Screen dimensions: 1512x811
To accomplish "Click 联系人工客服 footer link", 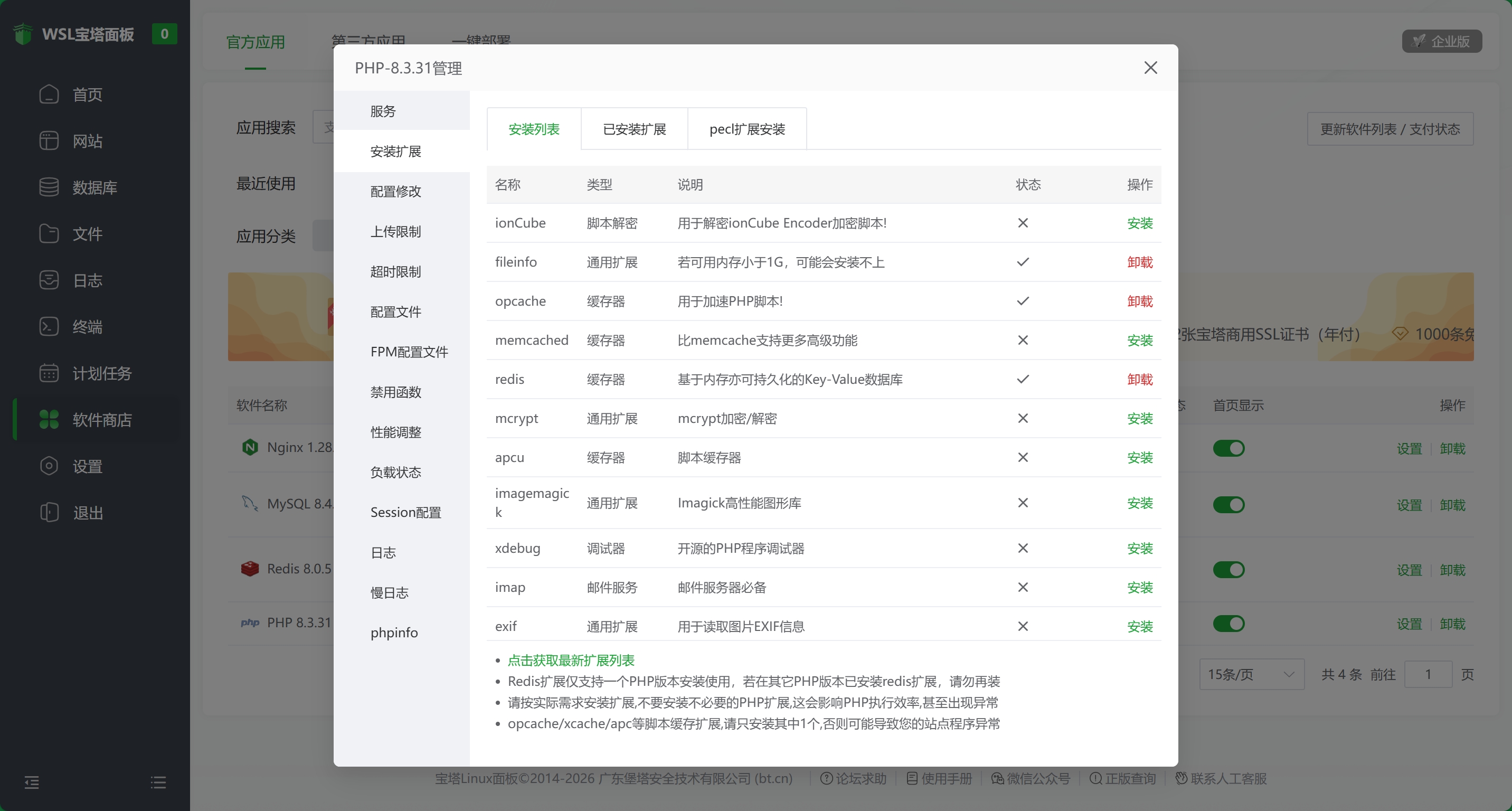I will [x=1221, y=779].
